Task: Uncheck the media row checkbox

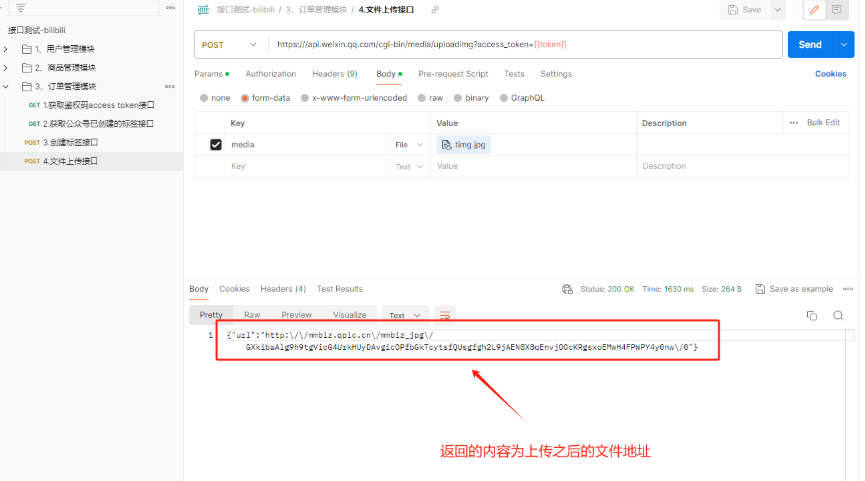Action: click(216, 145)
